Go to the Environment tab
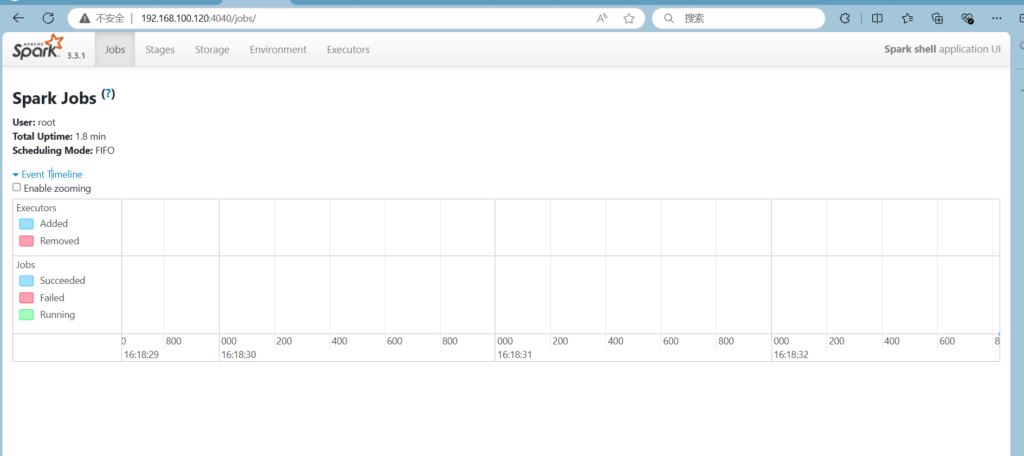 (x=278, y=50)
